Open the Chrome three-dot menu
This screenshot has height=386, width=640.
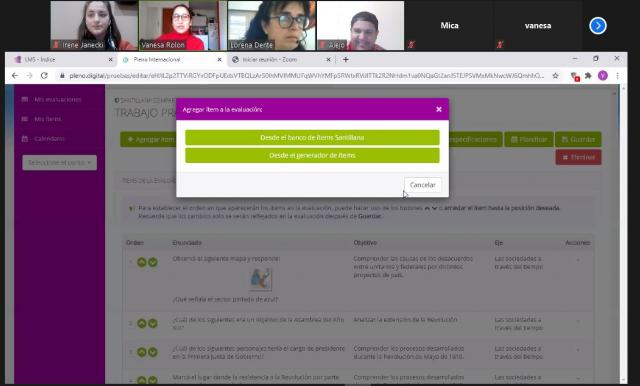coord(617,75)
